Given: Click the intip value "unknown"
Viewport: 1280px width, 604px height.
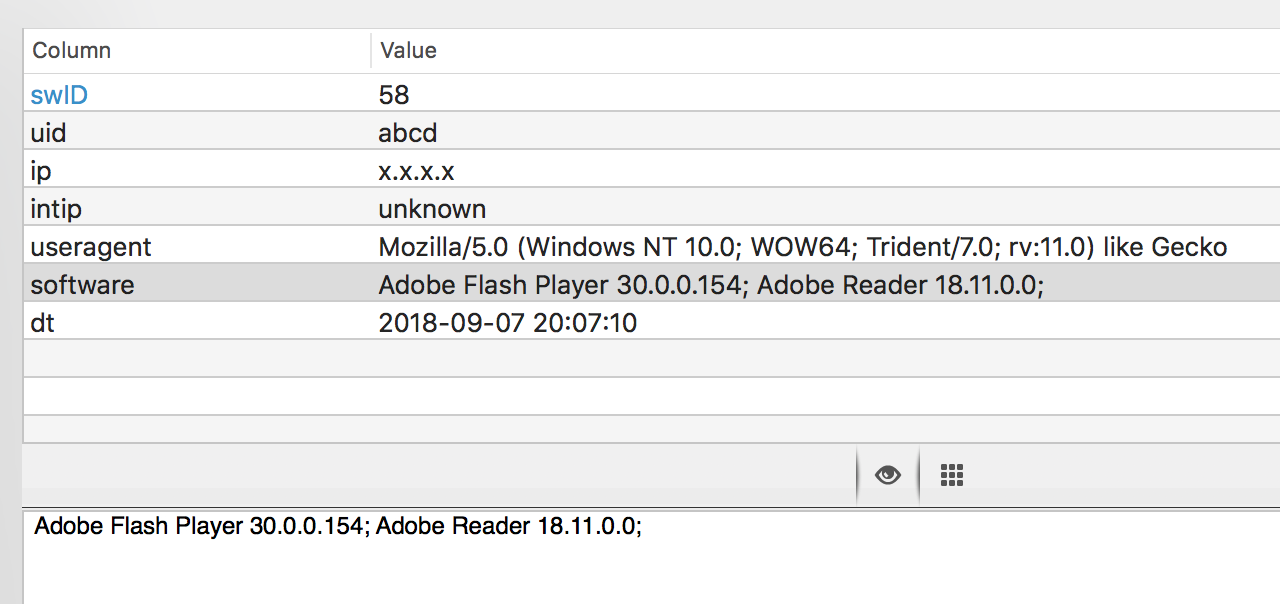Looking at the screenshot, I should [432, 209].
